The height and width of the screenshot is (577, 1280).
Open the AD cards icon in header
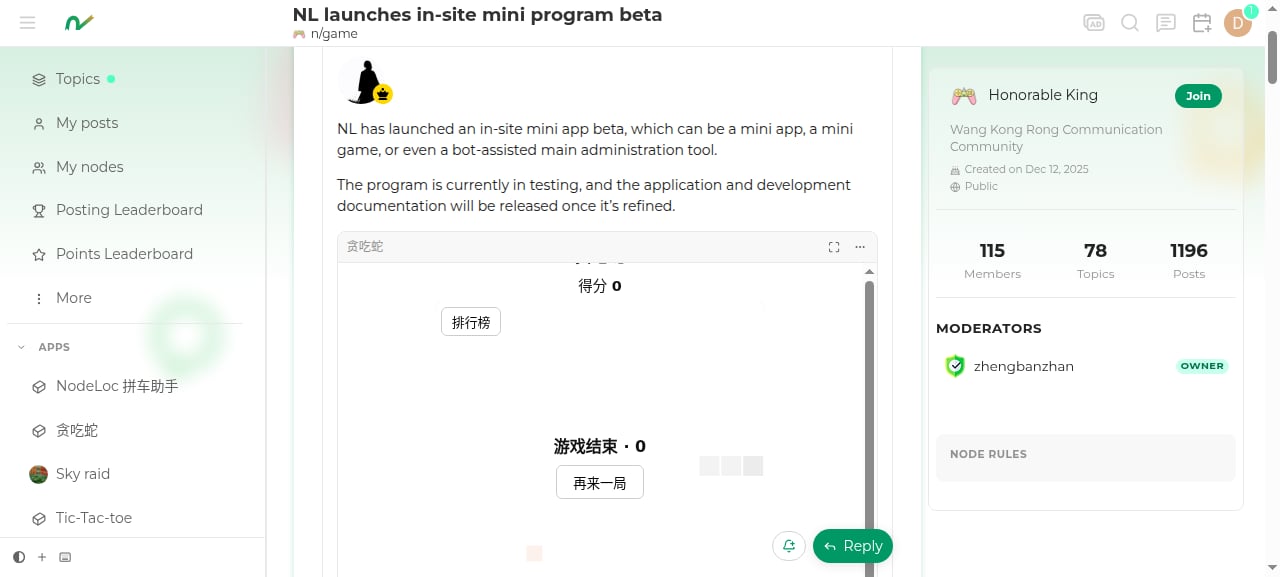click(1094, 23)
